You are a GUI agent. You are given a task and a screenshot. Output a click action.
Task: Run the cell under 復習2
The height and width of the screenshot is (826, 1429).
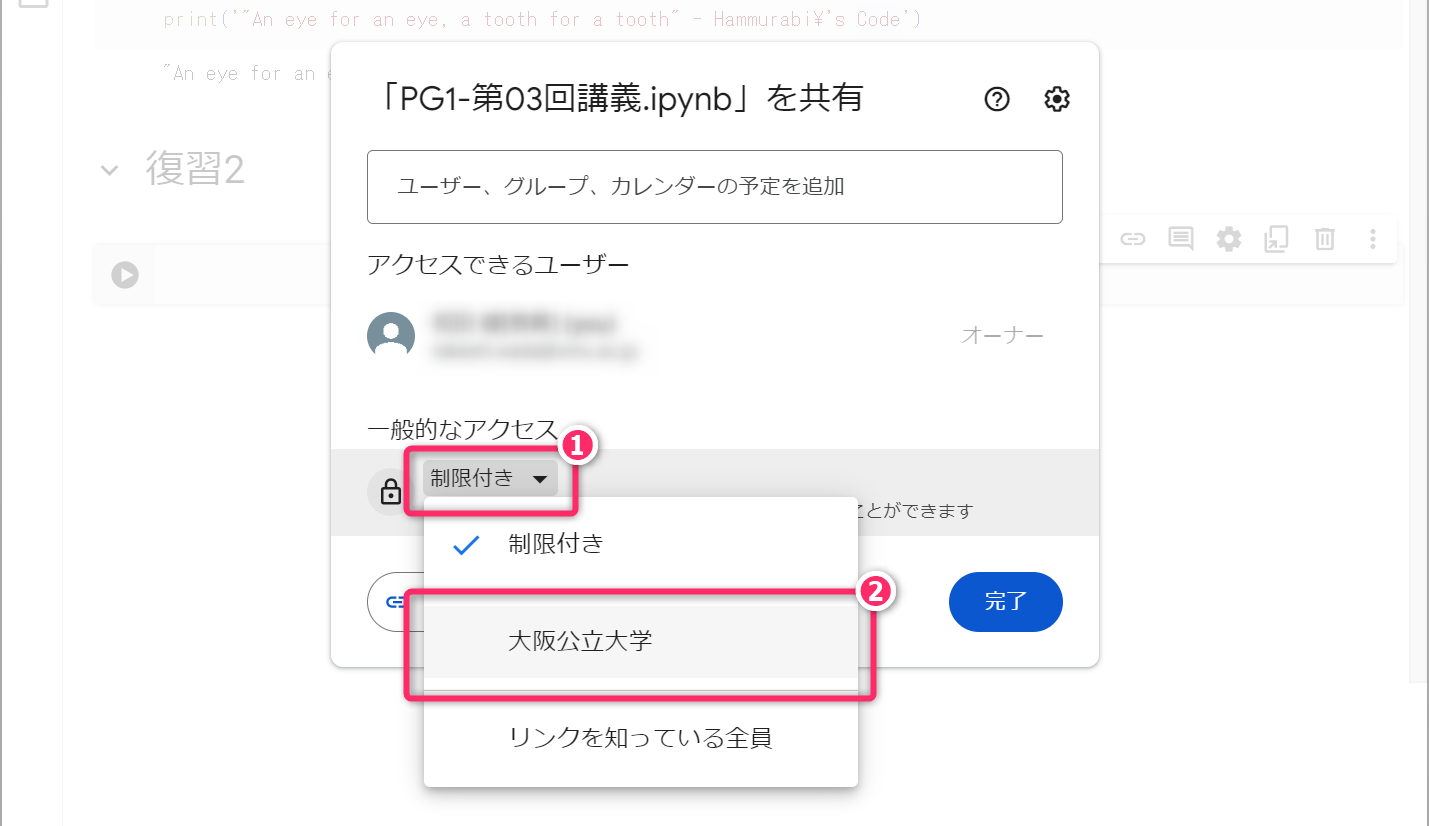coord(125,274)
